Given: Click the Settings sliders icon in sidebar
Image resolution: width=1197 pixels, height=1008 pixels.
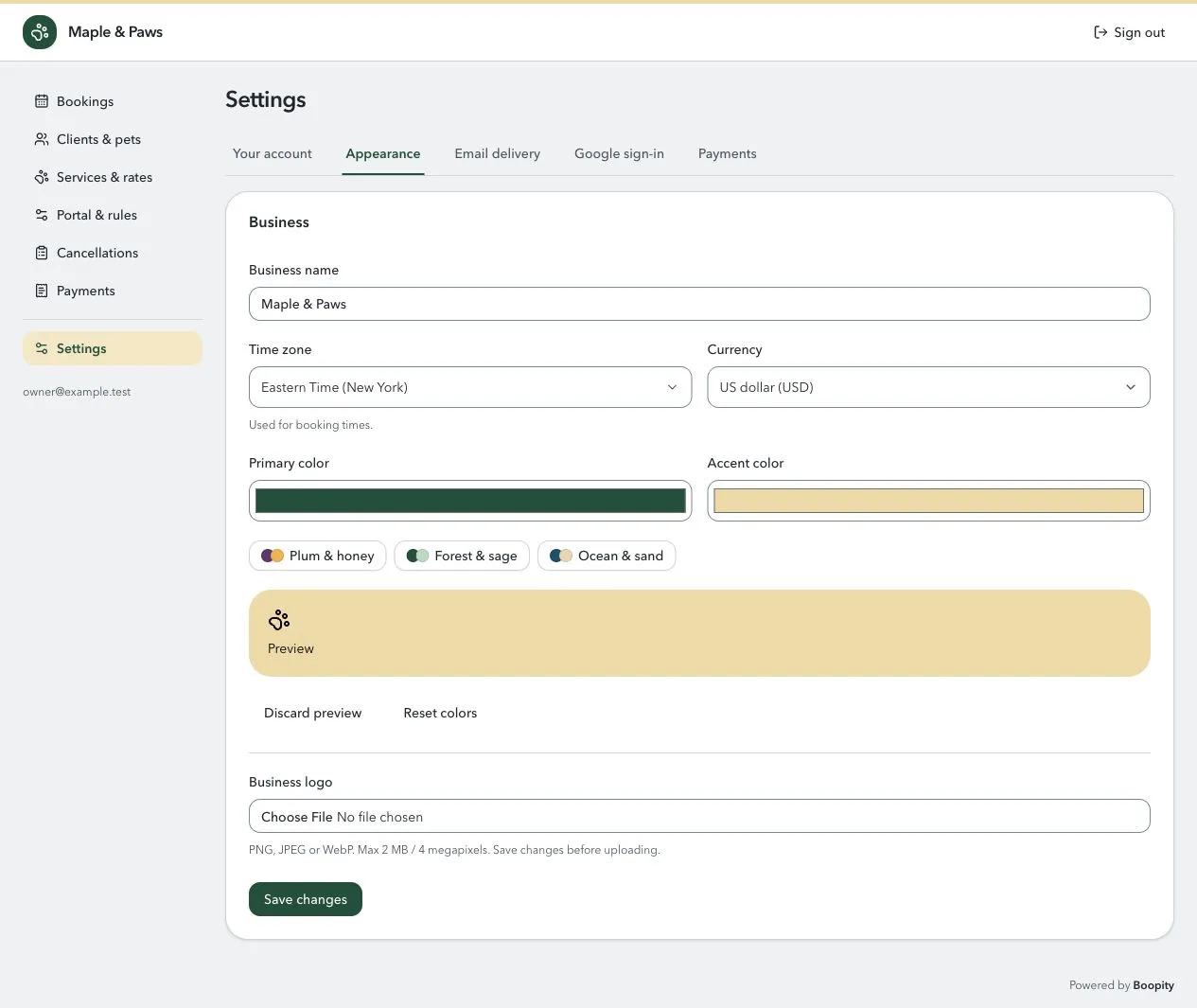Looking at the screenshot, I should (42, 348).
